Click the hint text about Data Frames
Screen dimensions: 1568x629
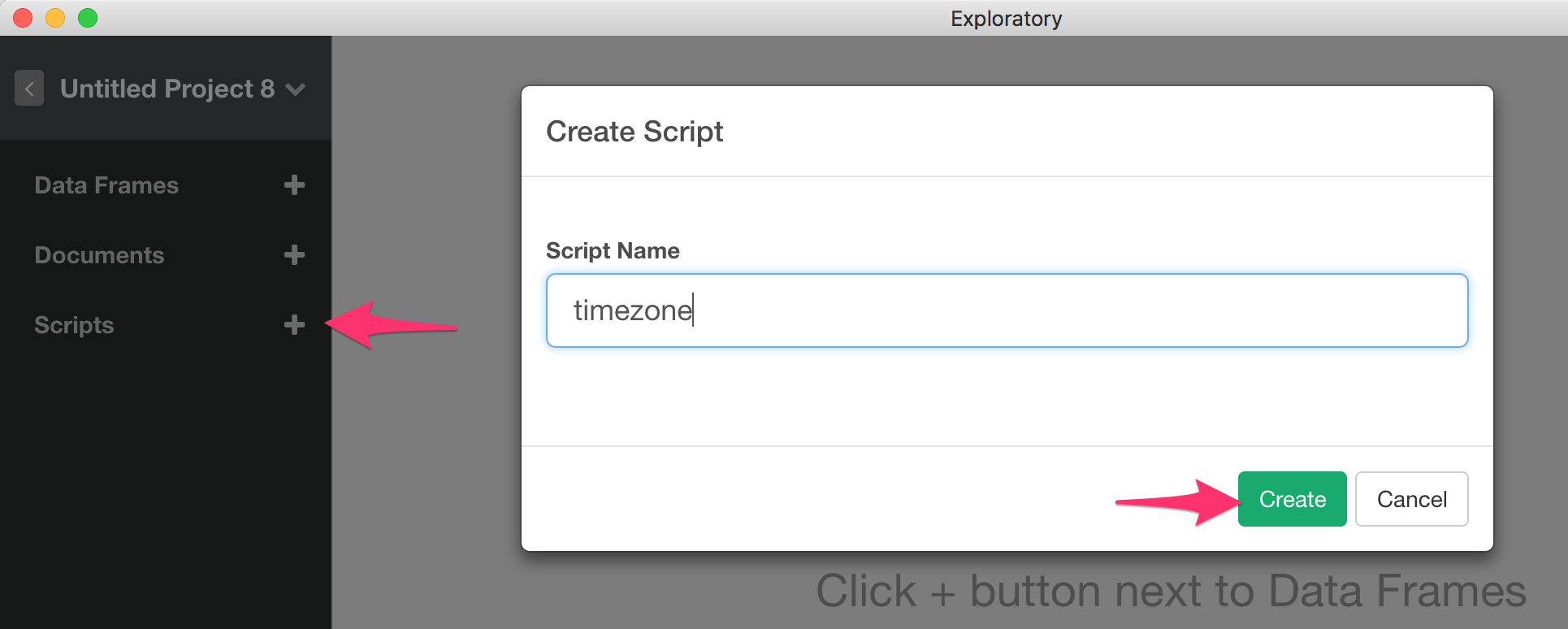[1171, 591]
